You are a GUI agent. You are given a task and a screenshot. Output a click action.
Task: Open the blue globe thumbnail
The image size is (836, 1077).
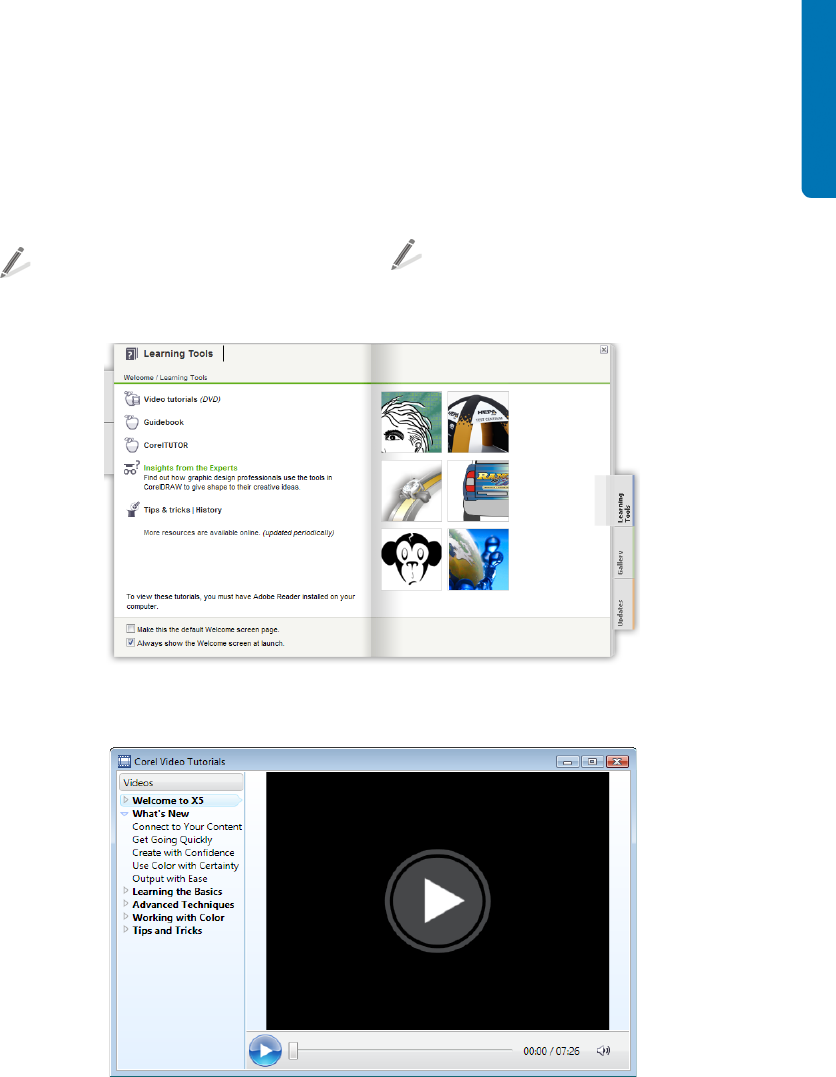tap(478, 560)
